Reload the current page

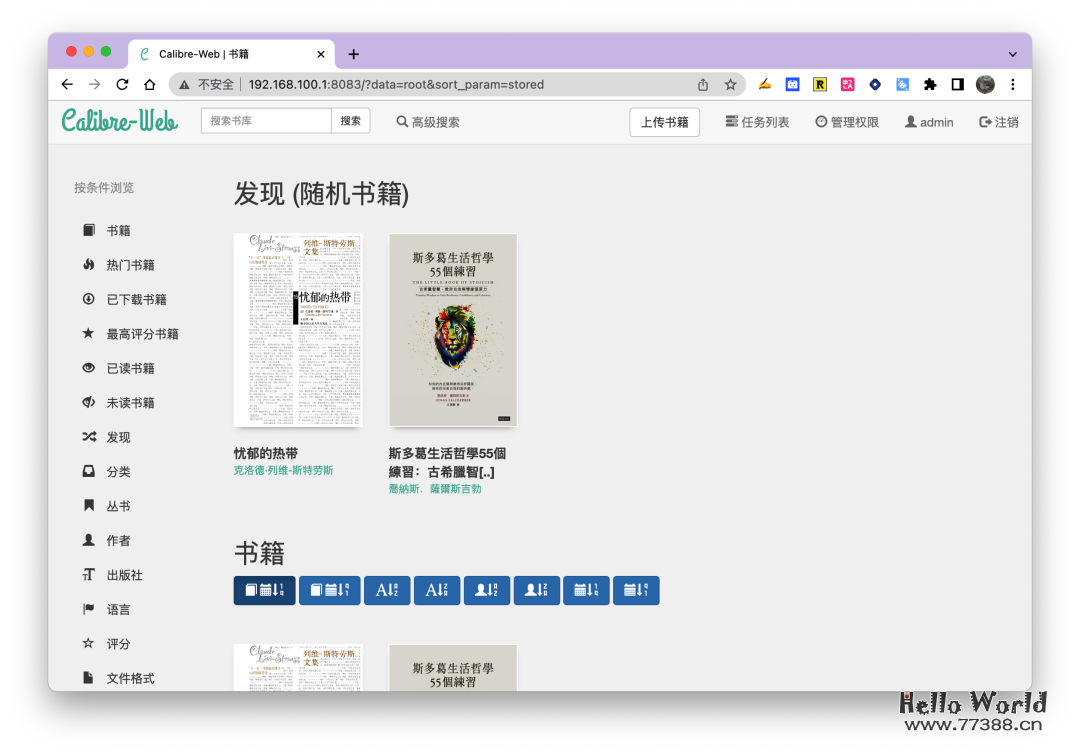coord(122,84)
